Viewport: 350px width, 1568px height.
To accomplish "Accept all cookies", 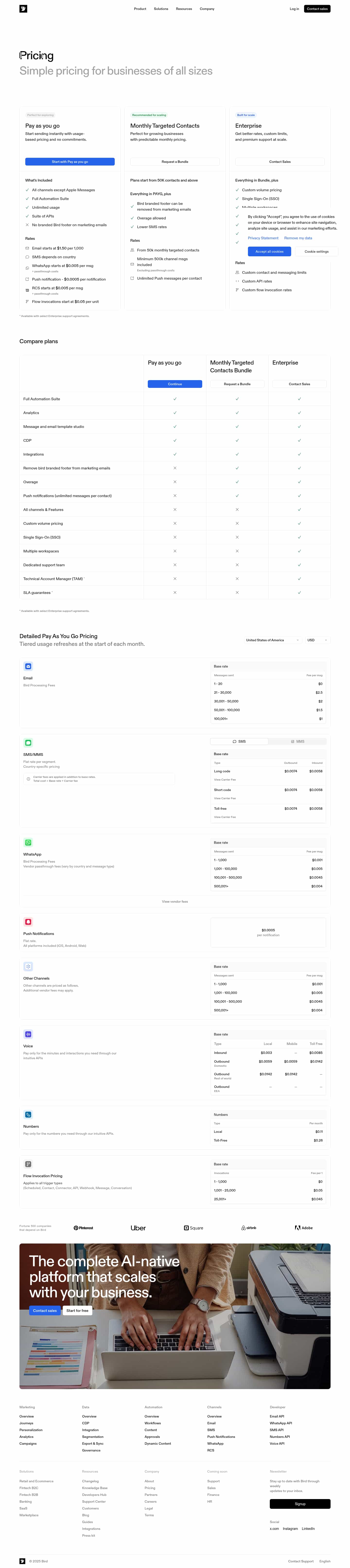I will tap(270, 251).
